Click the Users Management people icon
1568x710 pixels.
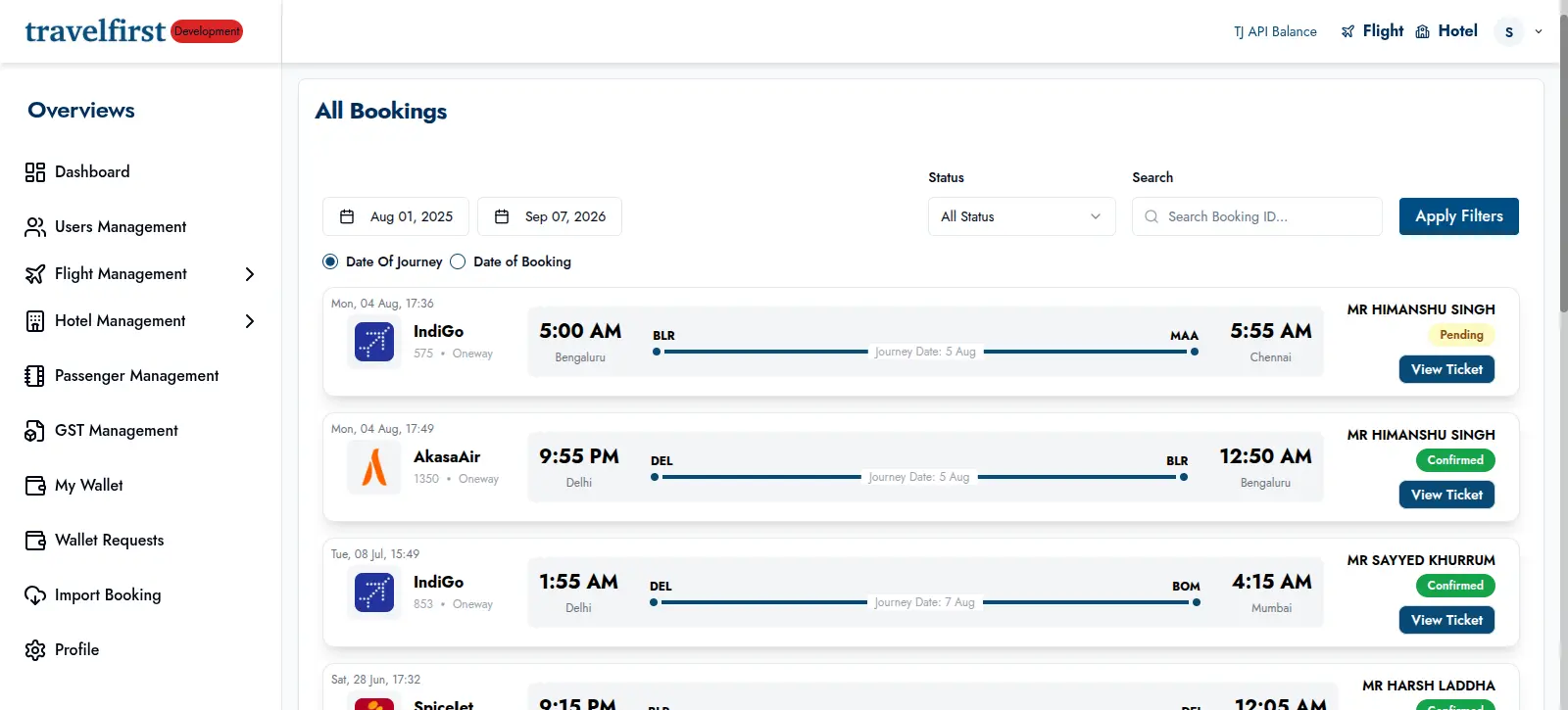35,227
